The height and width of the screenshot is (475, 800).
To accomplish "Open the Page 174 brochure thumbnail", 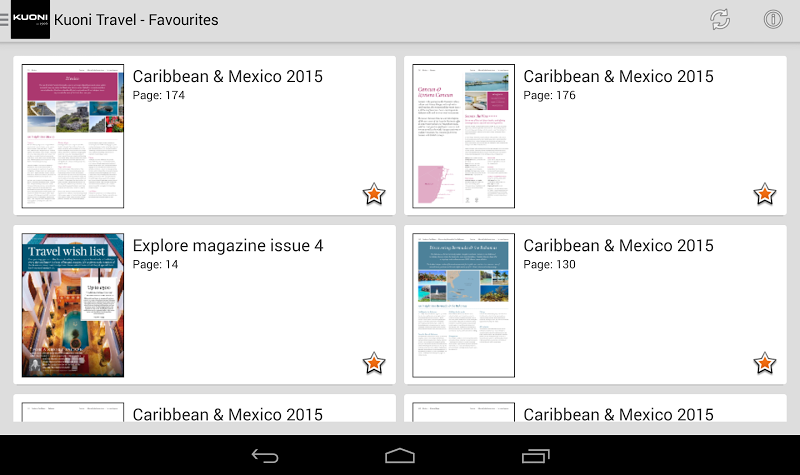I will click(73, 136).
